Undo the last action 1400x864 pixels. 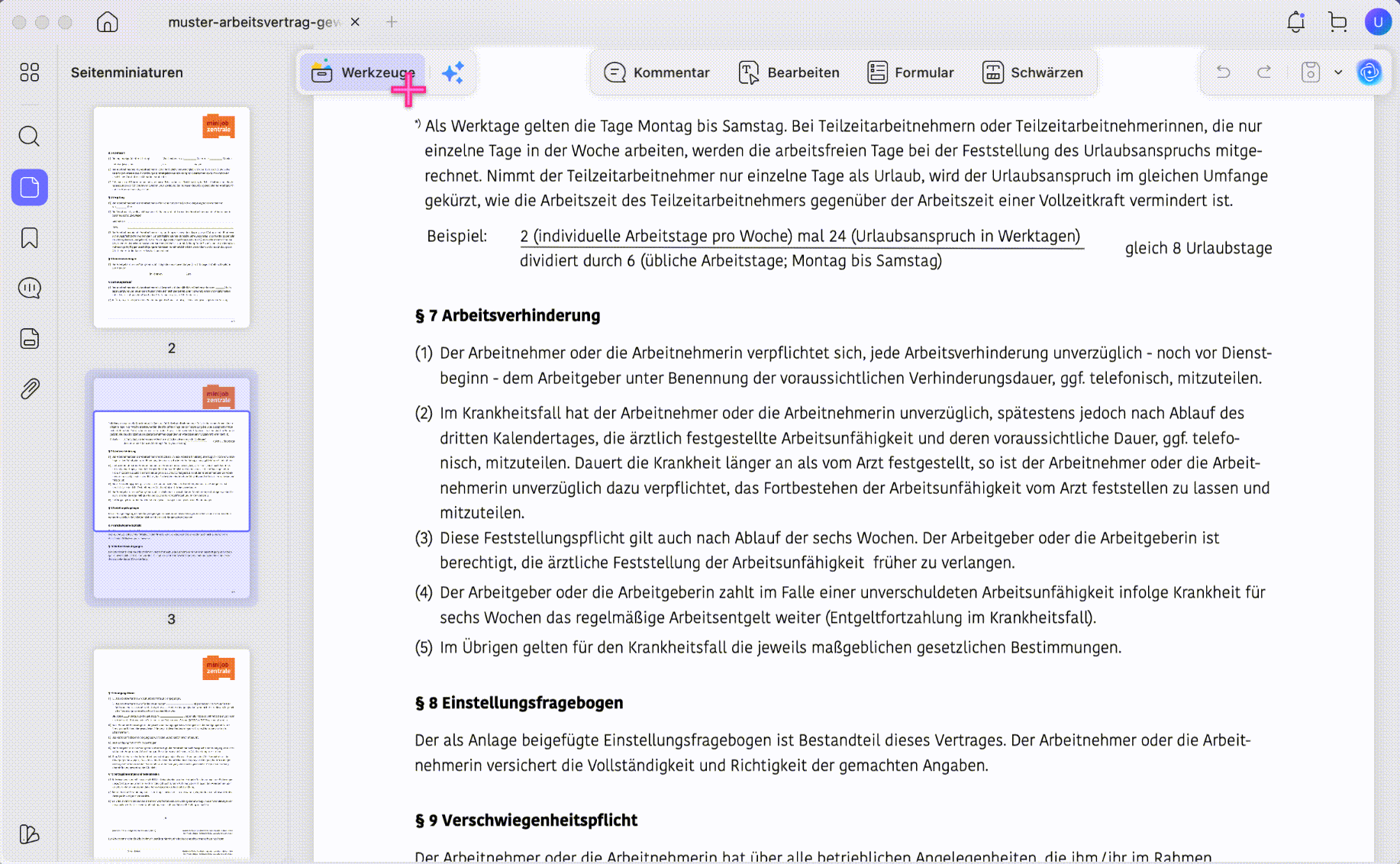tap(1224, 72)
